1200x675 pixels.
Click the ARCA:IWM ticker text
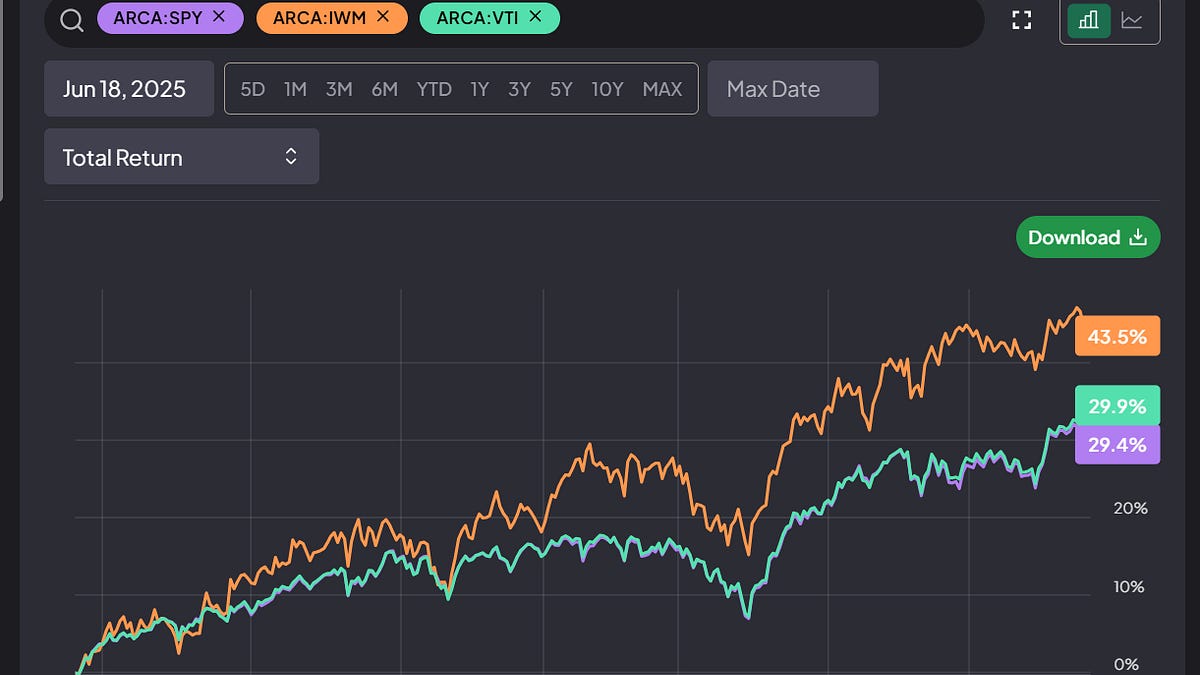click(319, 17)
